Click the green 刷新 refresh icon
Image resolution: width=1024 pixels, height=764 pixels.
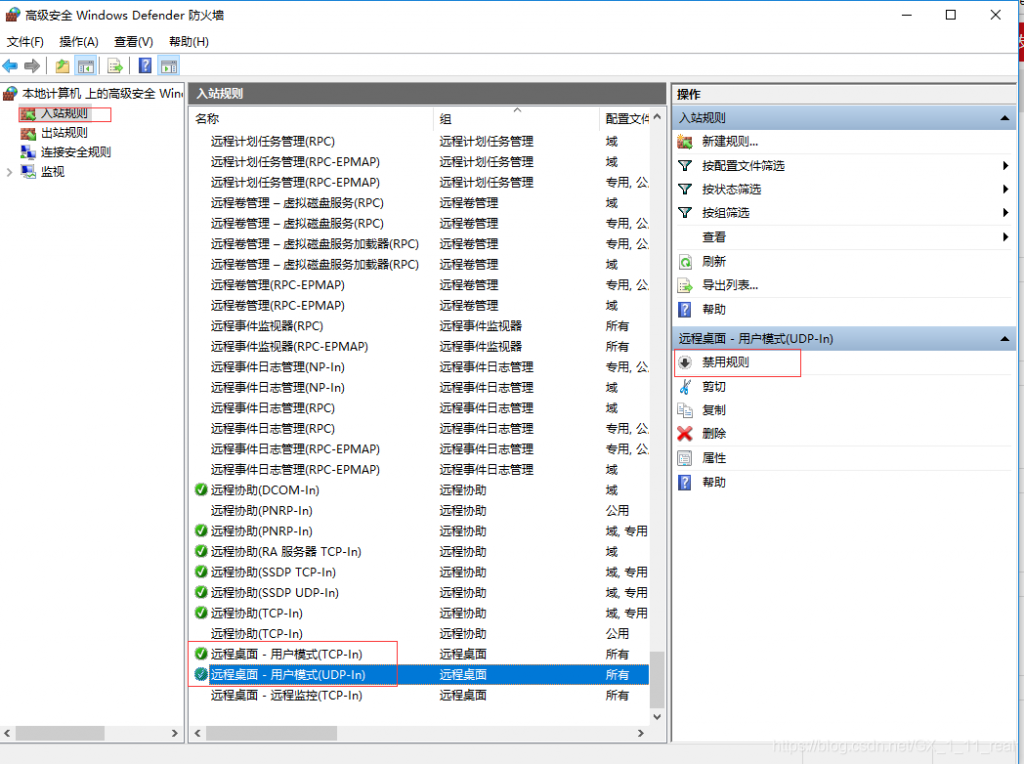(x=685, y=262)
